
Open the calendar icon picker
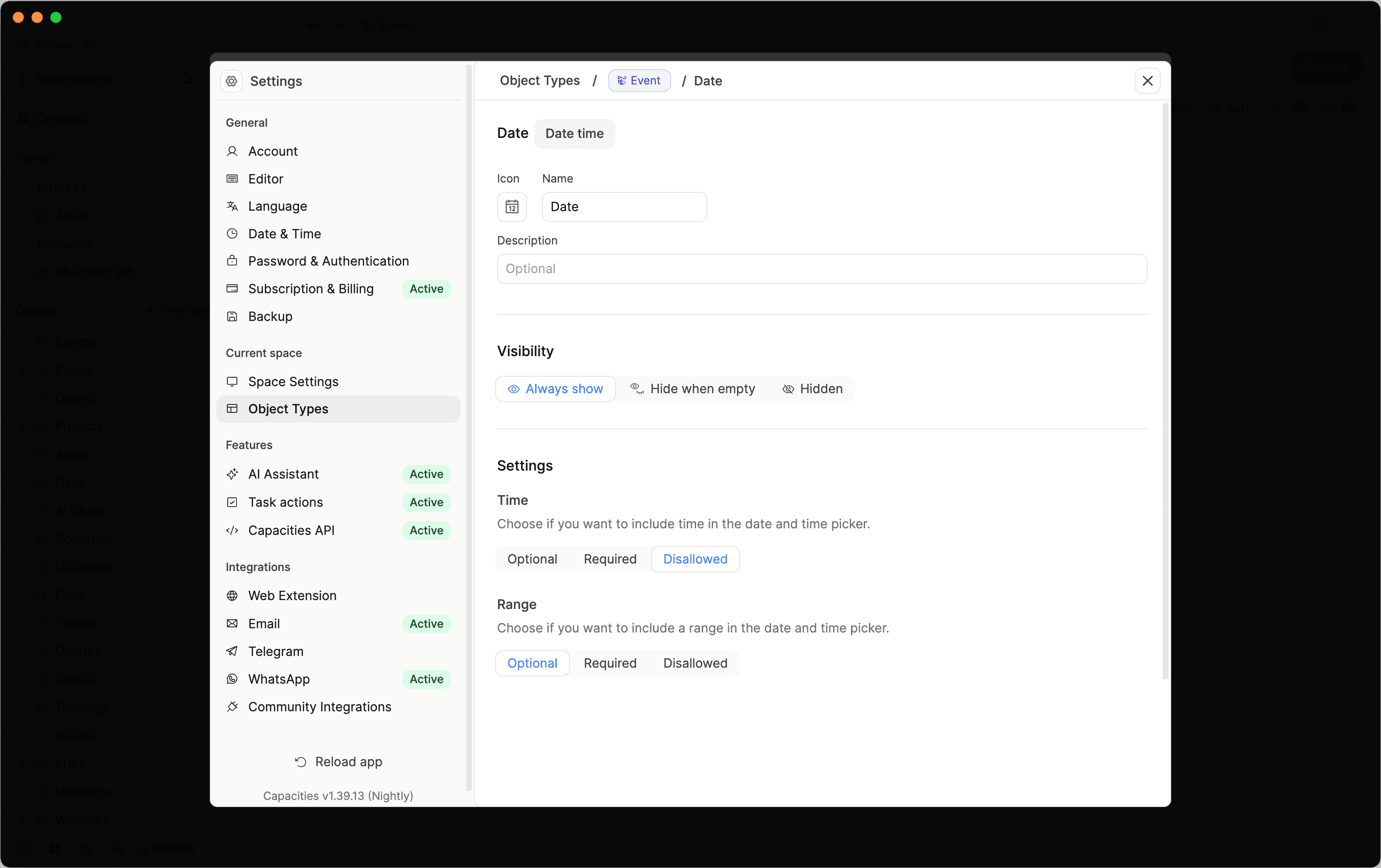click(512, 207)
